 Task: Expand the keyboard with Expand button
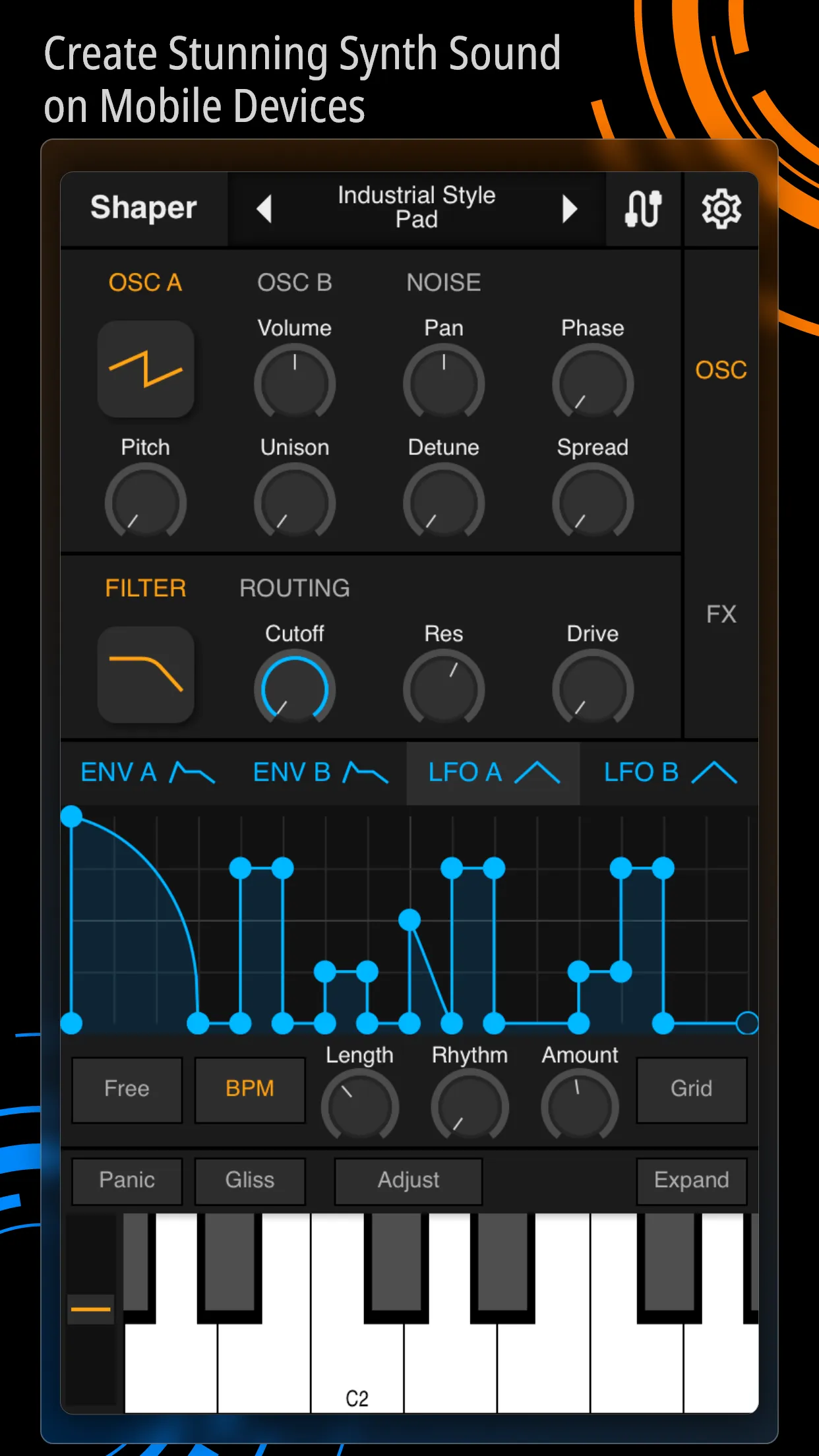tap(691, 1180)
